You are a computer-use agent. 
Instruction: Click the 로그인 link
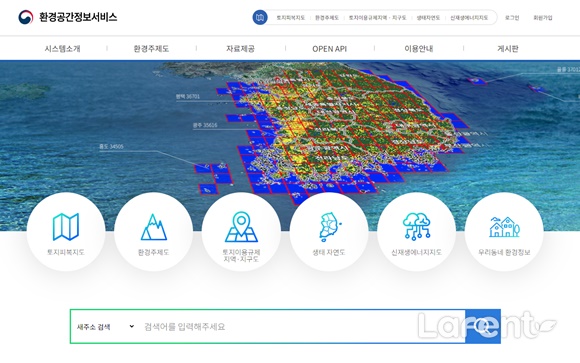pyautogui.click(x=512, y=18)
